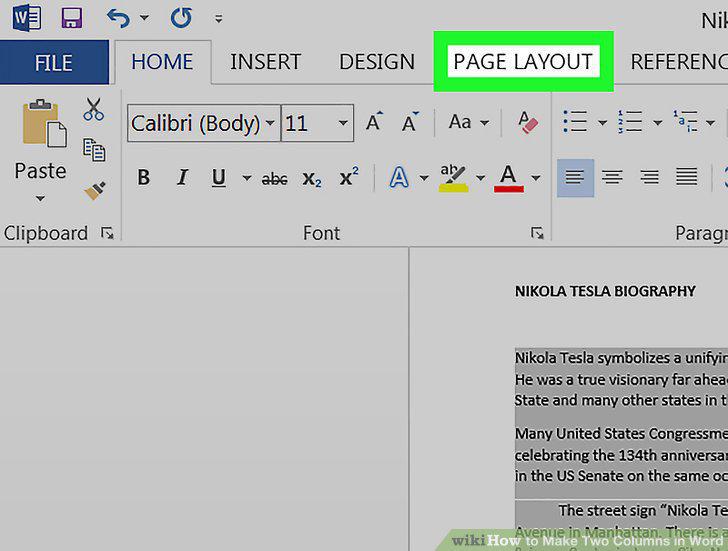Open the Change Case Aa menu
Screen dimensions: 728x551
tap(469, 122)
